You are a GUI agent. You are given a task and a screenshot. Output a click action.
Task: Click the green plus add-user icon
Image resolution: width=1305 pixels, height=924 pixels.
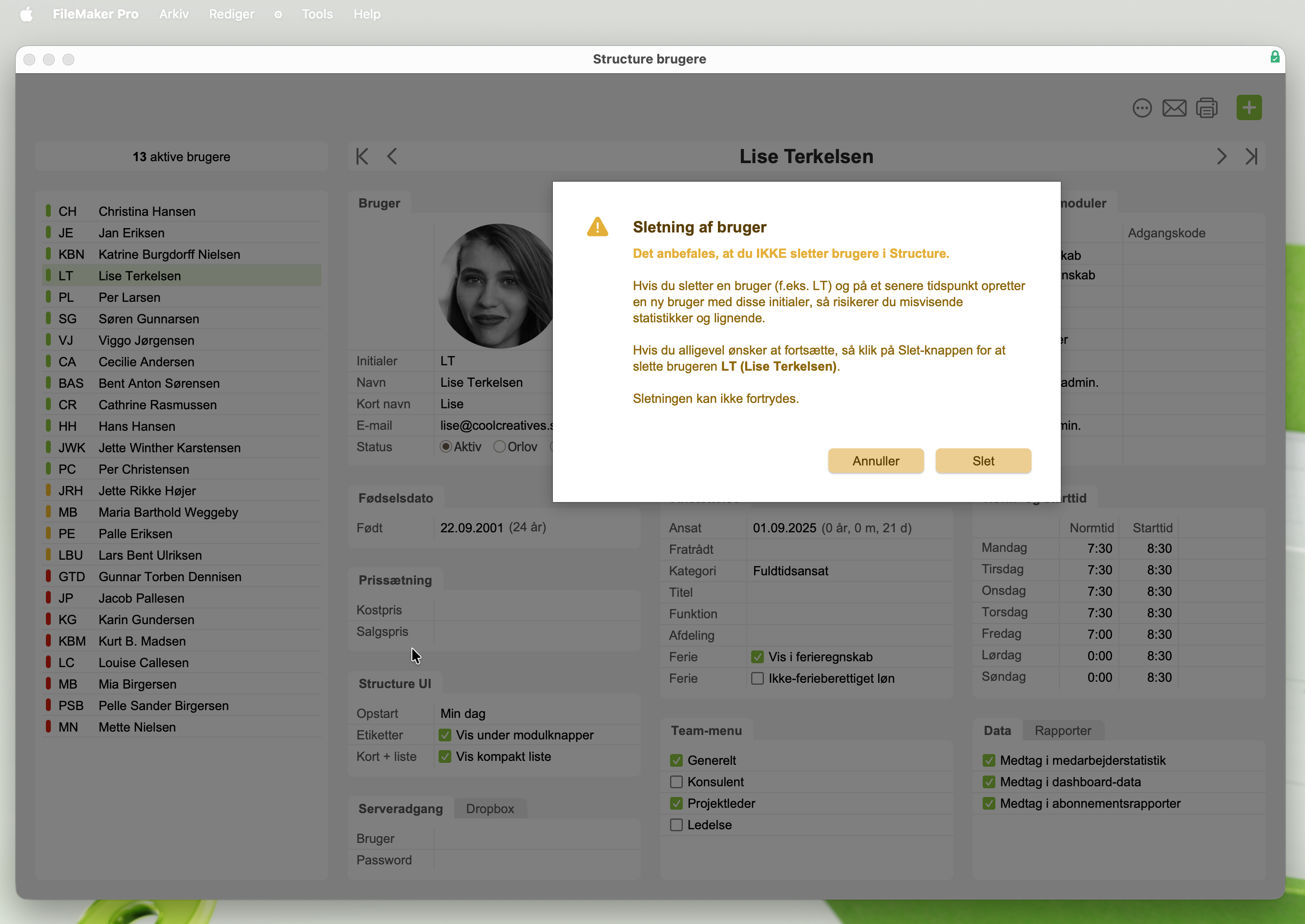(1249, 107)
